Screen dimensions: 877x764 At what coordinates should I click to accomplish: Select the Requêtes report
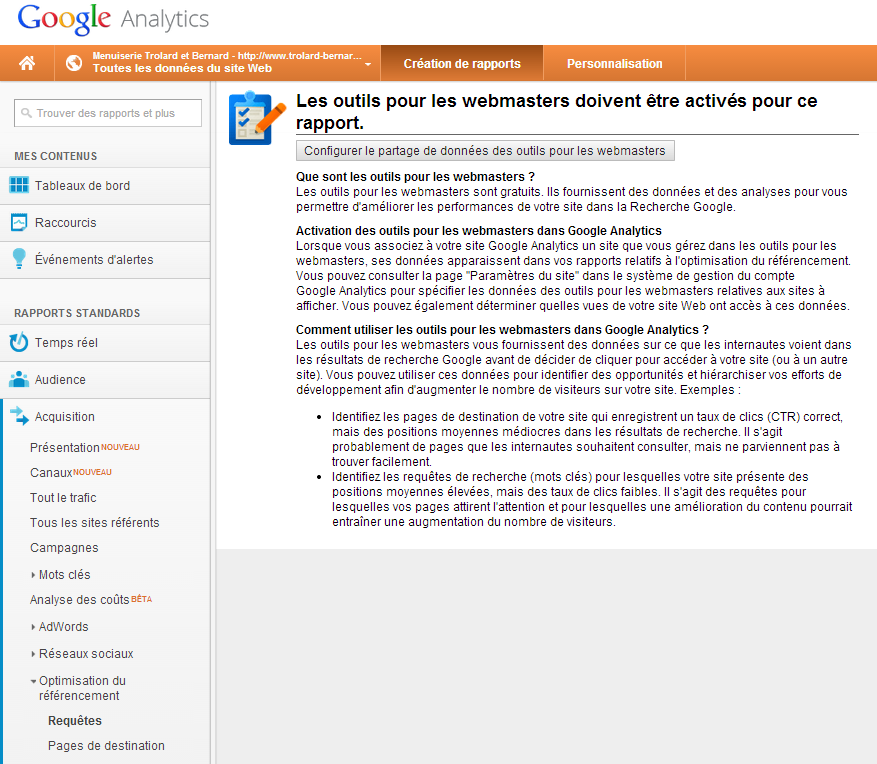75,720
